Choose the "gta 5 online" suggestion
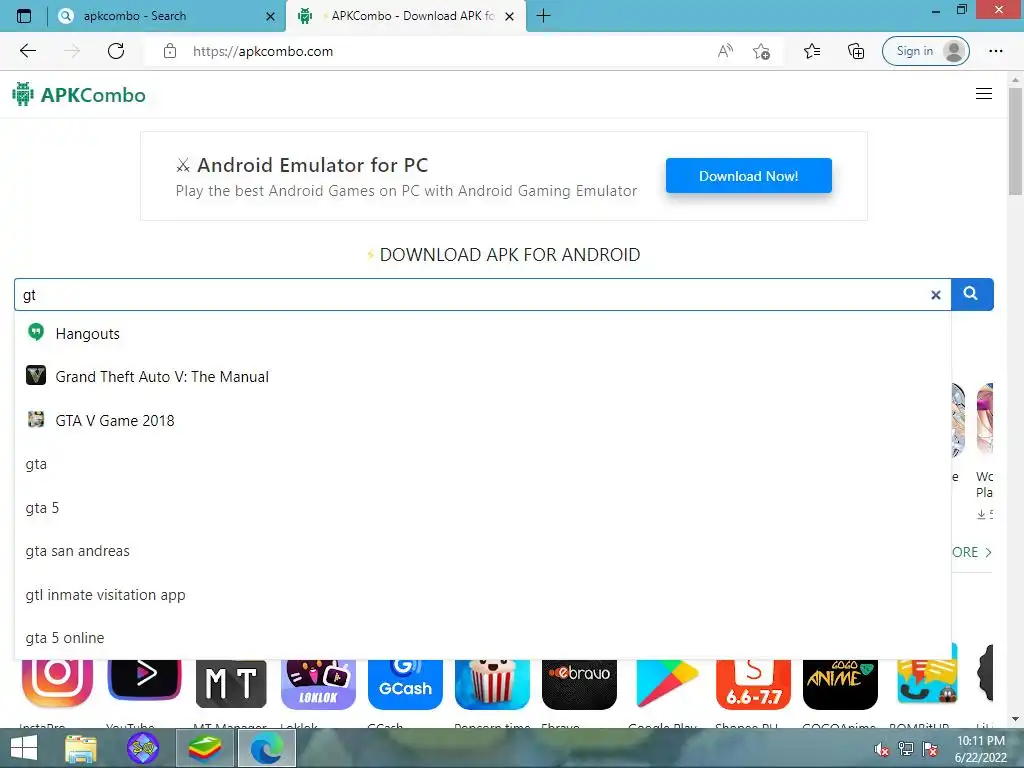This screenshot has width=1024, height=768. pos(483,638)
